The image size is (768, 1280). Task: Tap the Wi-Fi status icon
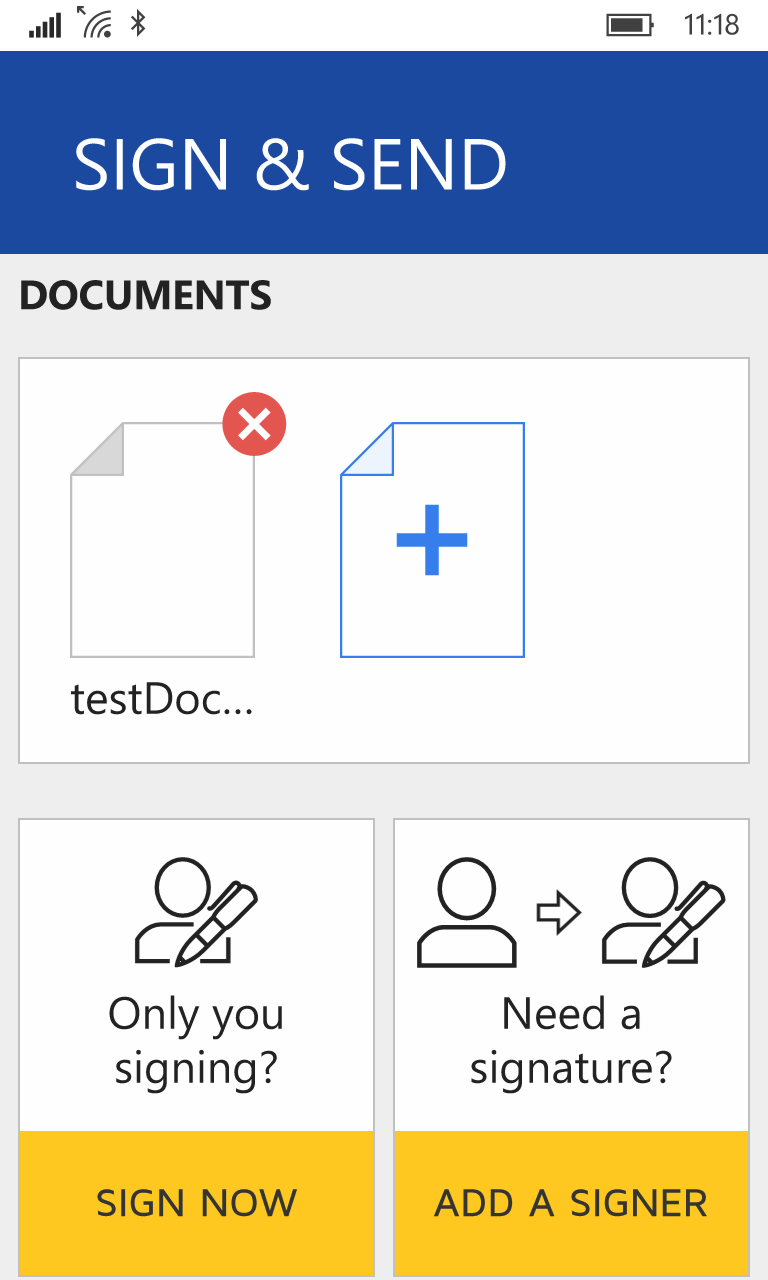tap(95, 23)
